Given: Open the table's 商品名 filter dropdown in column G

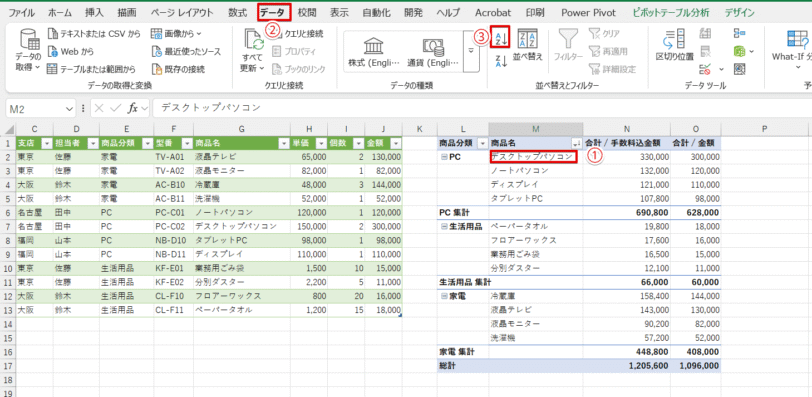Looking at the screenshot, I should point(283,143).
